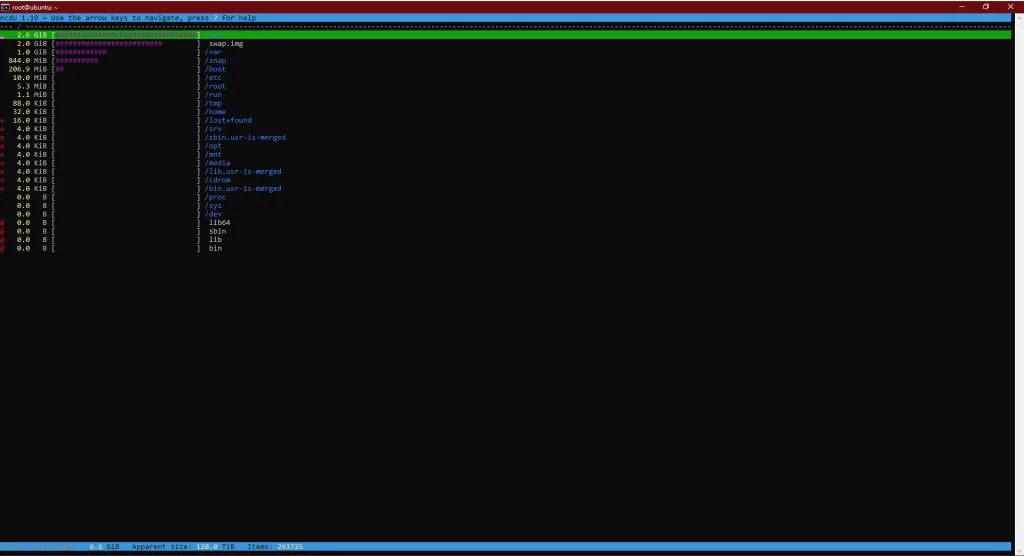Click the 16.0 KiB size value

point(29,120)
